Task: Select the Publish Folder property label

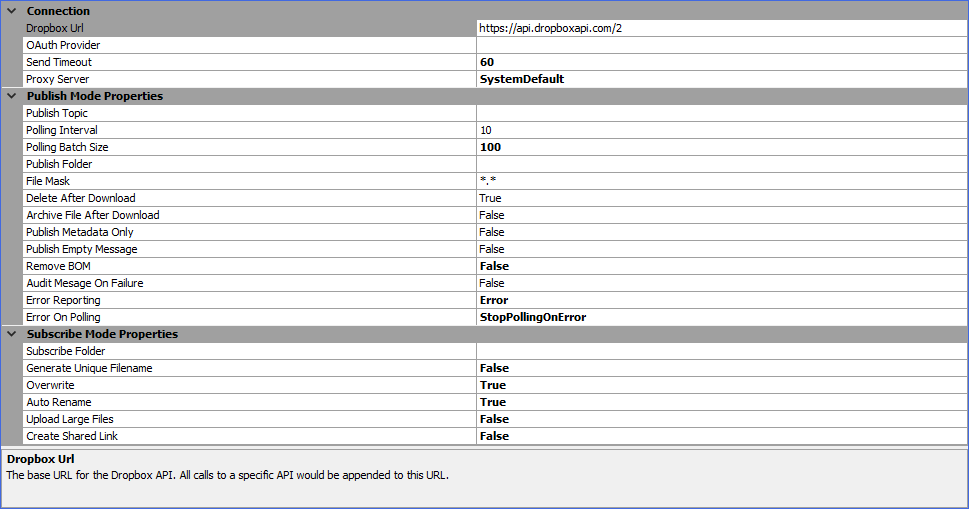Action: pyautogui.click(x=59, y=164)
